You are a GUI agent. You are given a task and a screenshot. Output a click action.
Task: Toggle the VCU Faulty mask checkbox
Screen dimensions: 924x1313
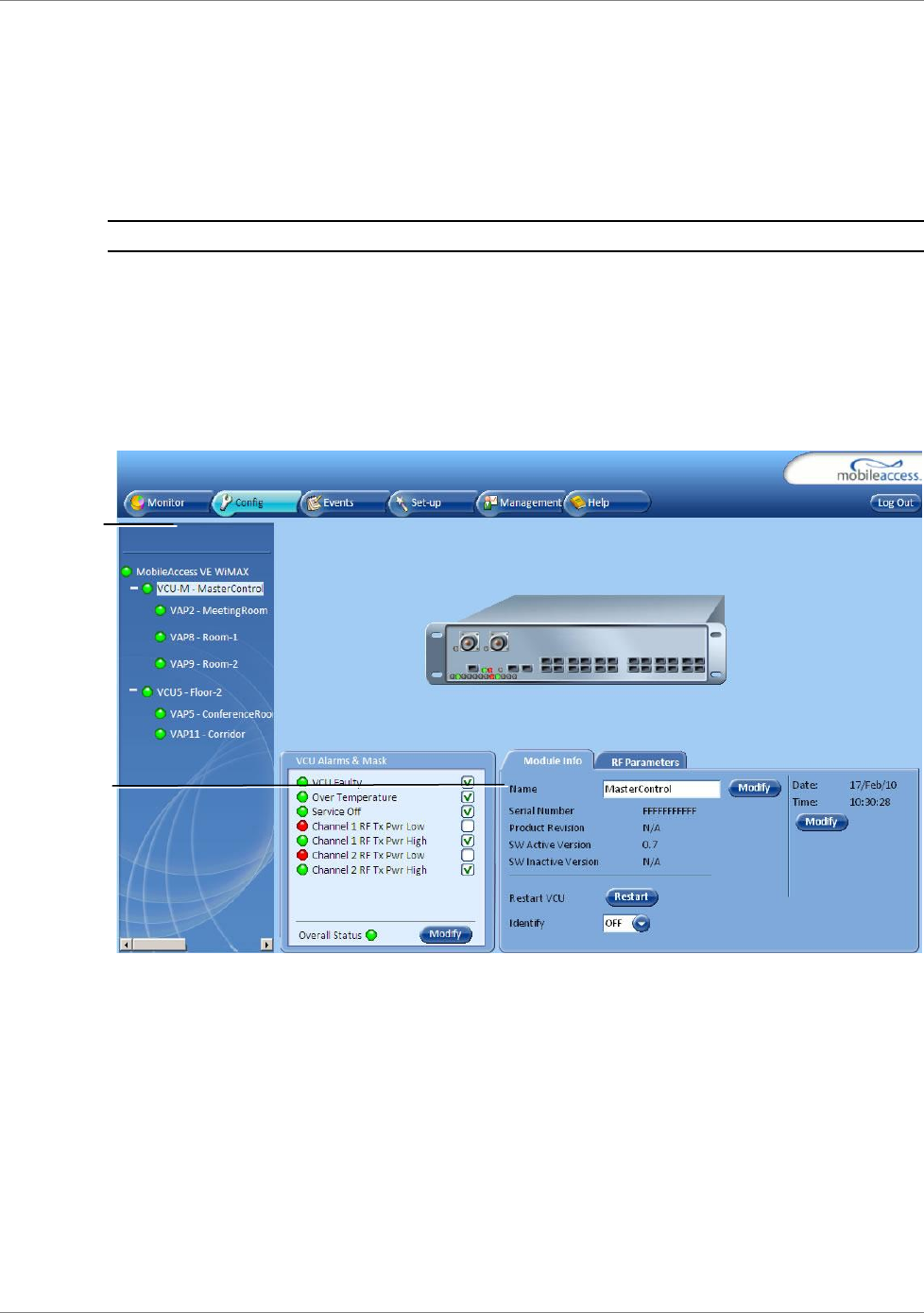click(x=468, y=782)
